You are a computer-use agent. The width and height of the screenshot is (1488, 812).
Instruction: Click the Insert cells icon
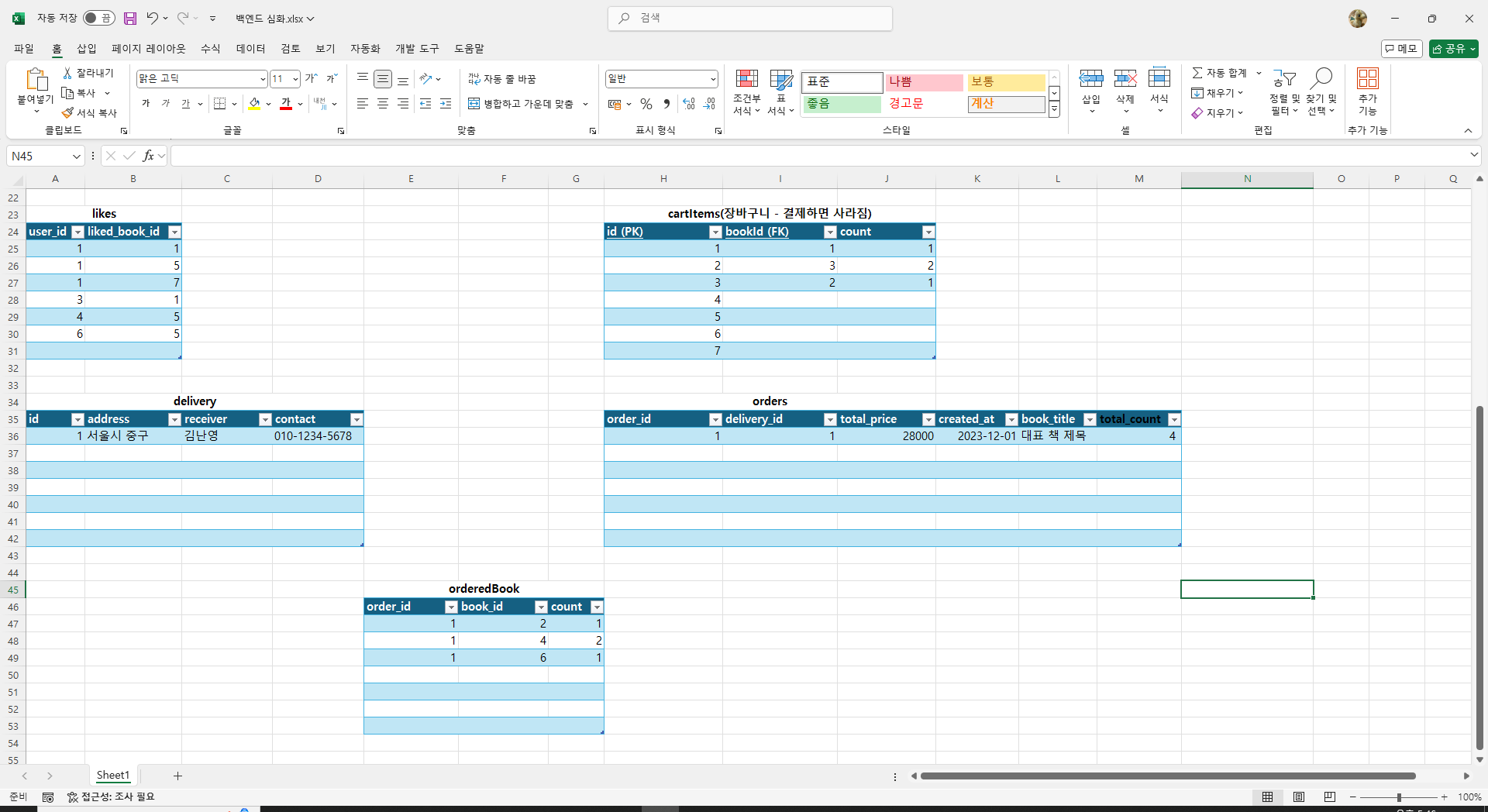pyautogui.click(x=1091, y=78)
